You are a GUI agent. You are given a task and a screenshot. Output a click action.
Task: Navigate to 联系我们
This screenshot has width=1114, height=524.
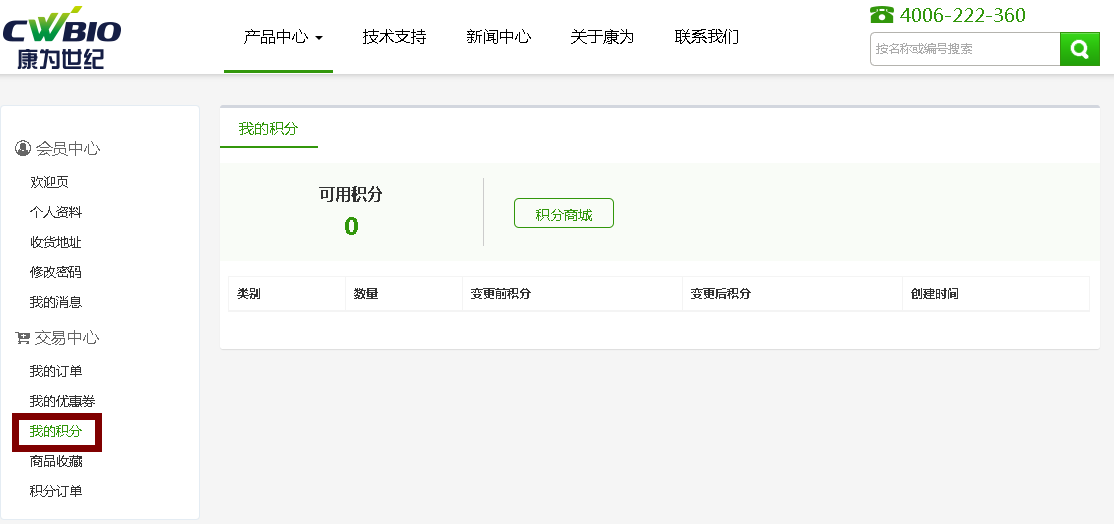[706, 37]
